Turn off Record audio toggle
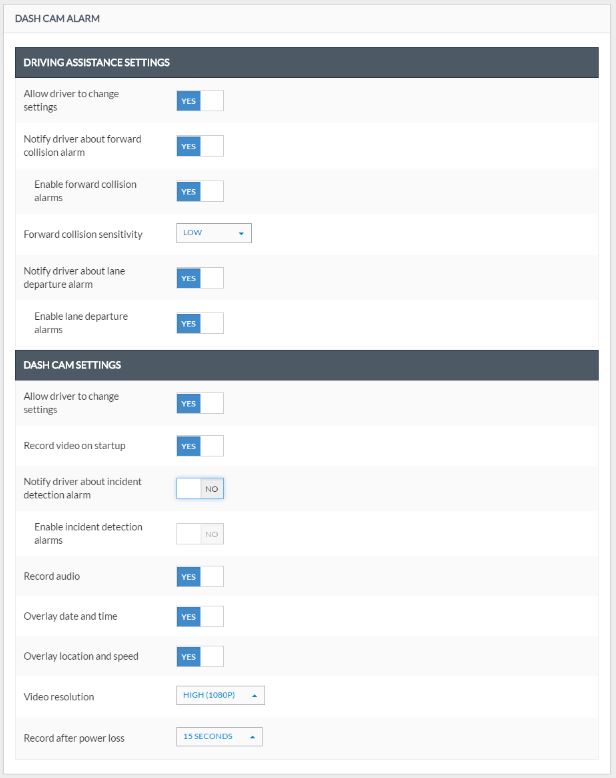Screen dimensions: 616x778 point(200,577)
